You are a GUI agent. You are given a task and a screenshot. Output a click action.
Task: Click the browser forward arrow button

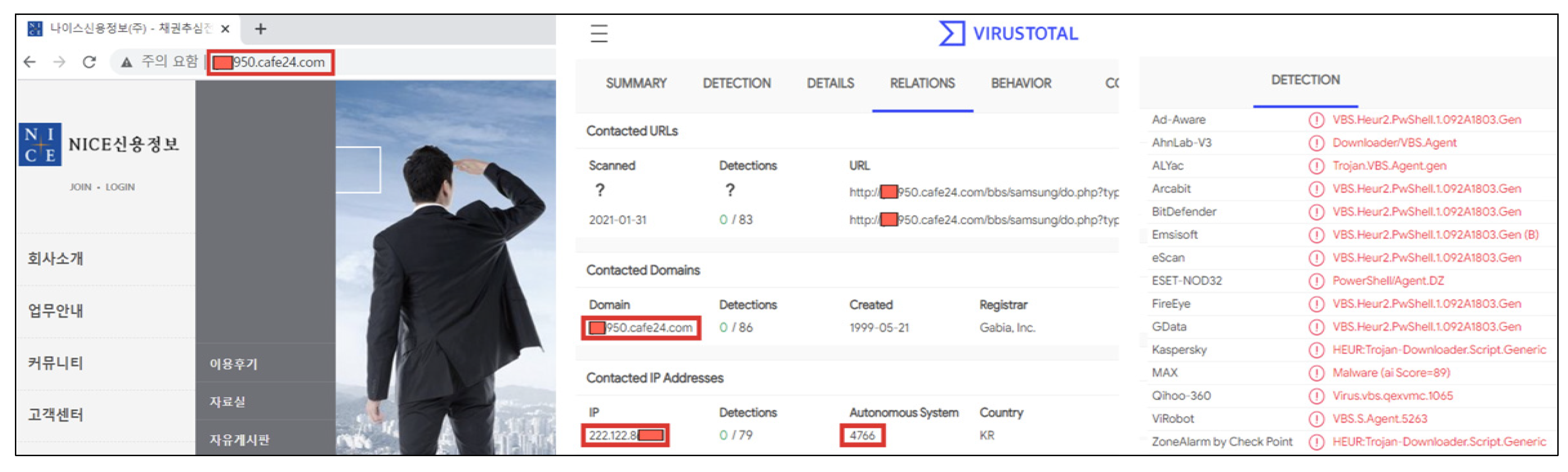point(59,62)
